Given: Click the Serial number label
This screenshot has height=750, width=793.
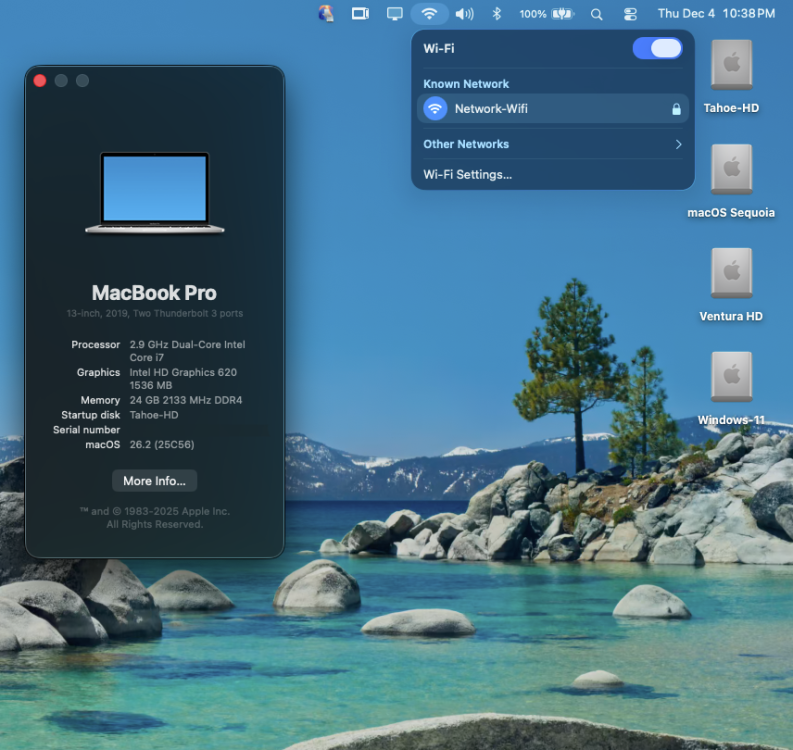Looking at the screenshot, I should (86, 430).
